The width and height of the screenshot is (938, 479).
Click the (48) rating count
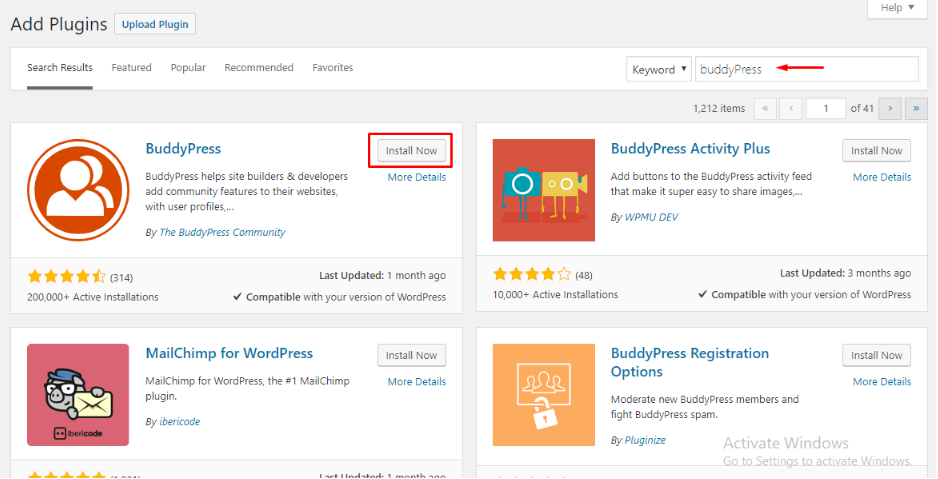click(584, 275)
